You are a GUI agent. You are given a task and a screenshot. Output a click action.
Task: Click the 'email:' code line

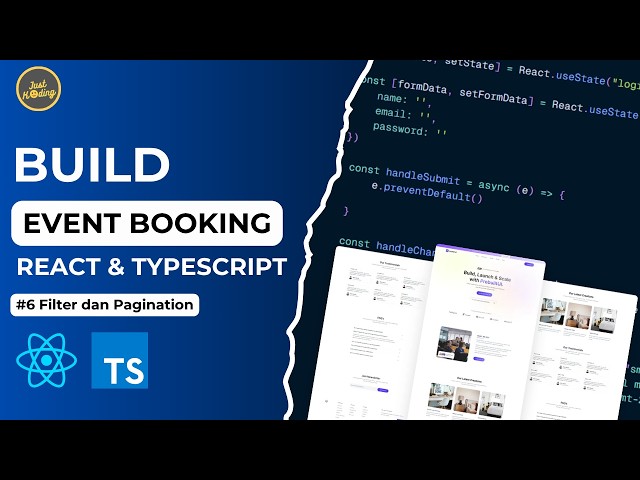click(406, 114)
